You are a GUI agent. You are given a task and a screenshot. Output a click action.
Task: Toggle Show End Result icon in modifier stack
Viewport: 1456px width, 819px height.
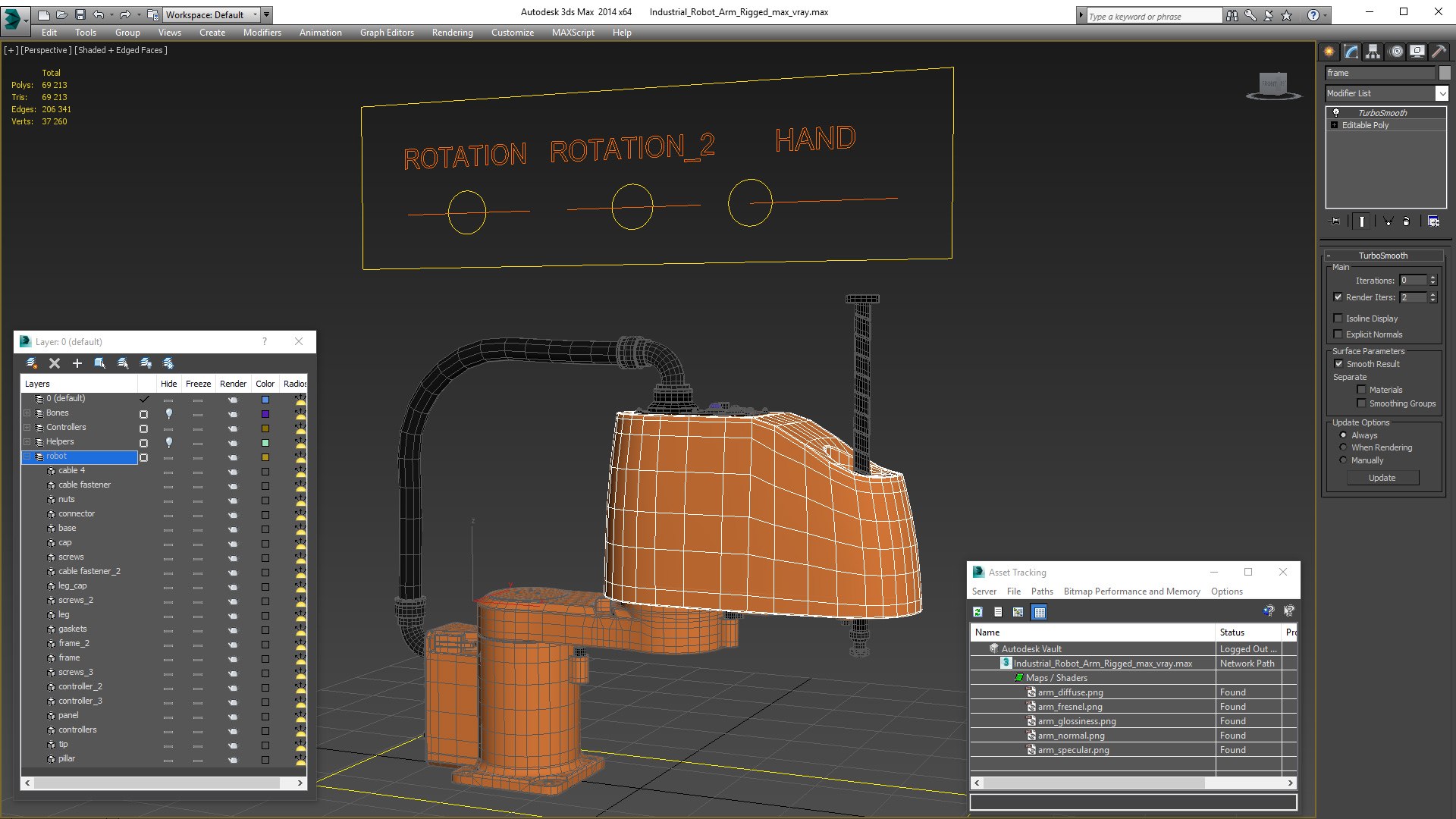click(1362, 221)
